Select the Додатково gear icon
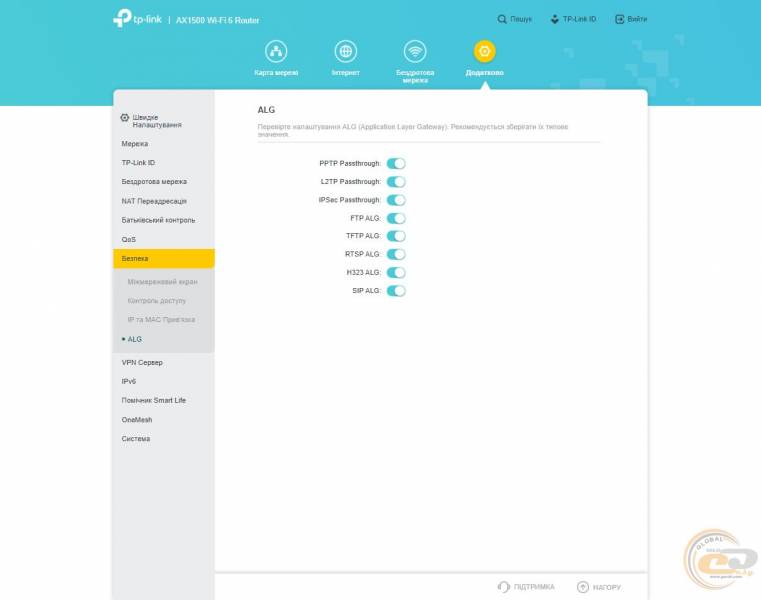This screenshot has height=600, width=761. click(484, 51)
